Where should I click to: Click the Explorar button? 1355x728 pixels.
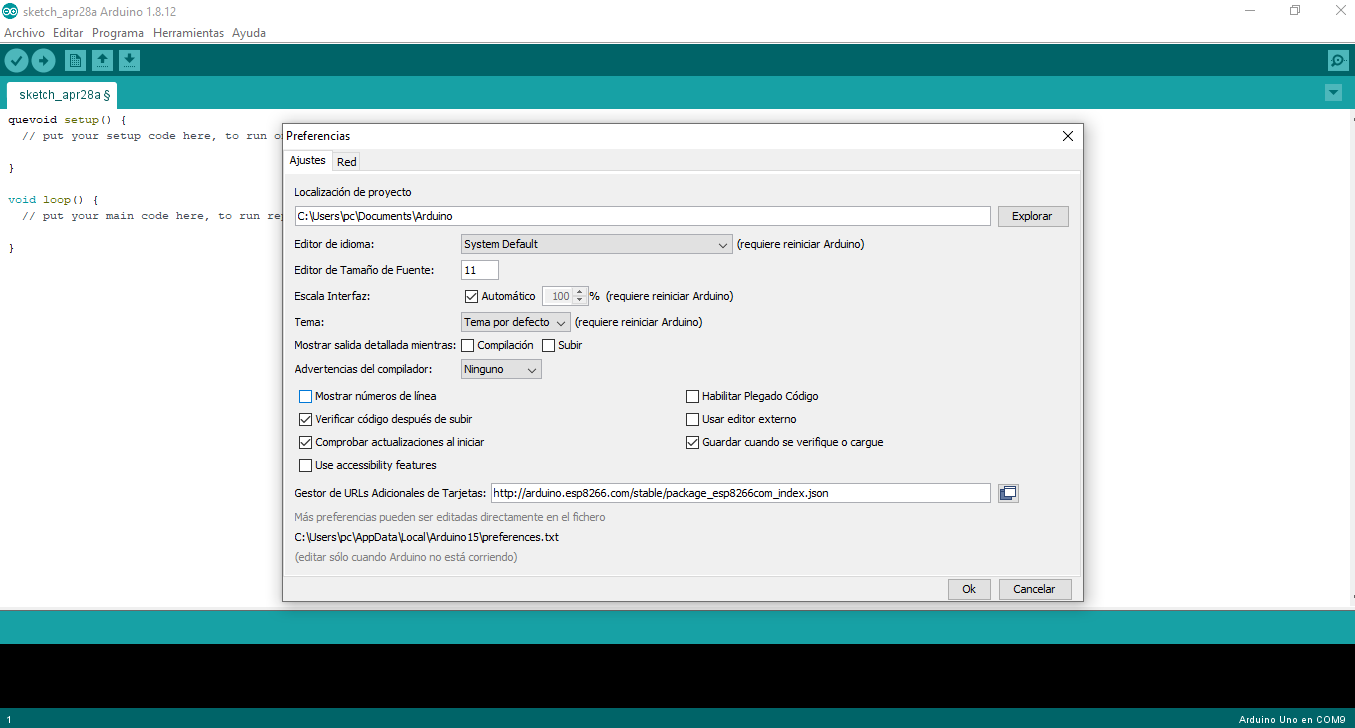click(x=1033, y=216)
